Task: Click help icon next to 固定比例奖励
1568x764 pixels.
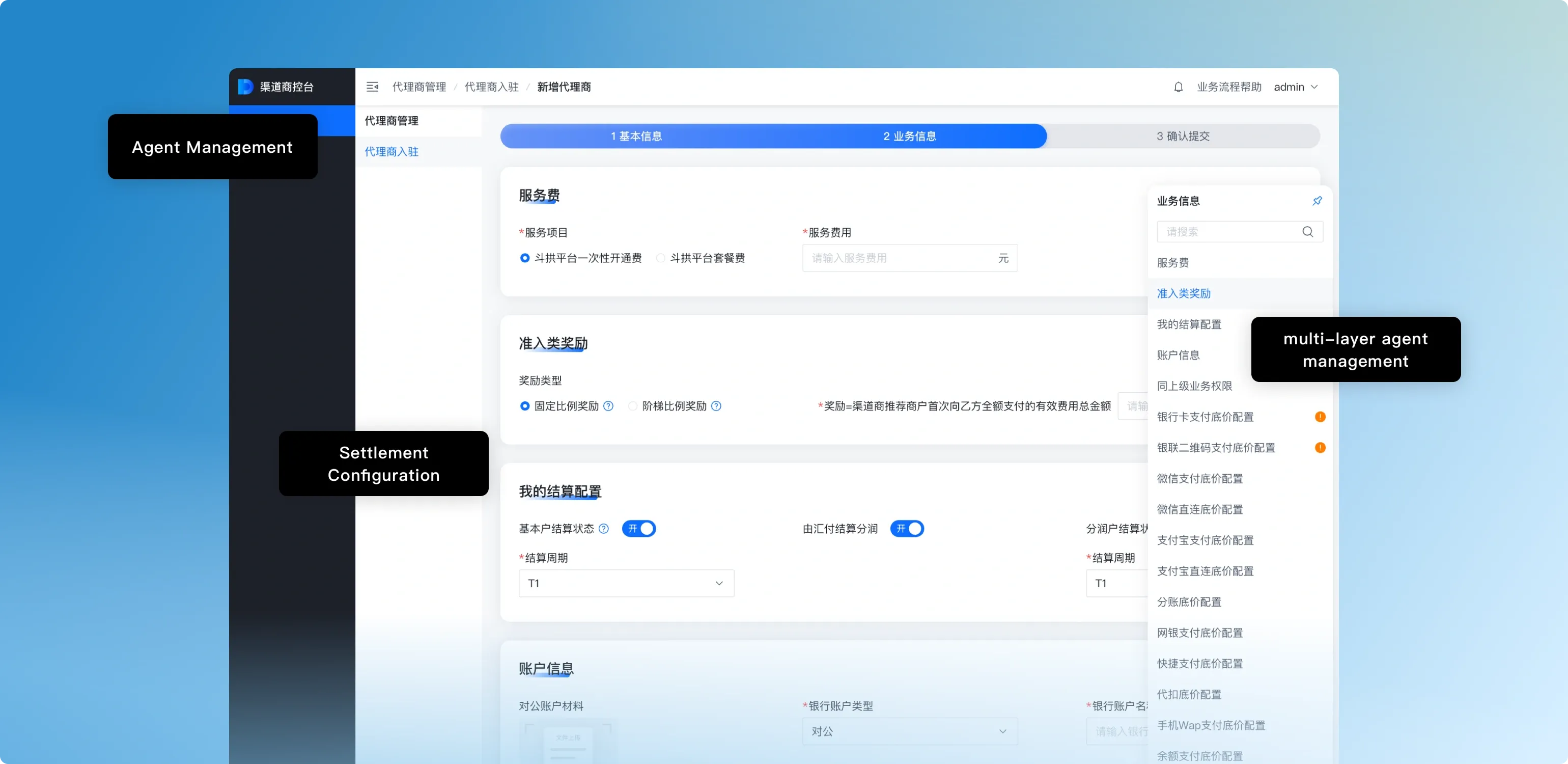Action: [608, 406]
